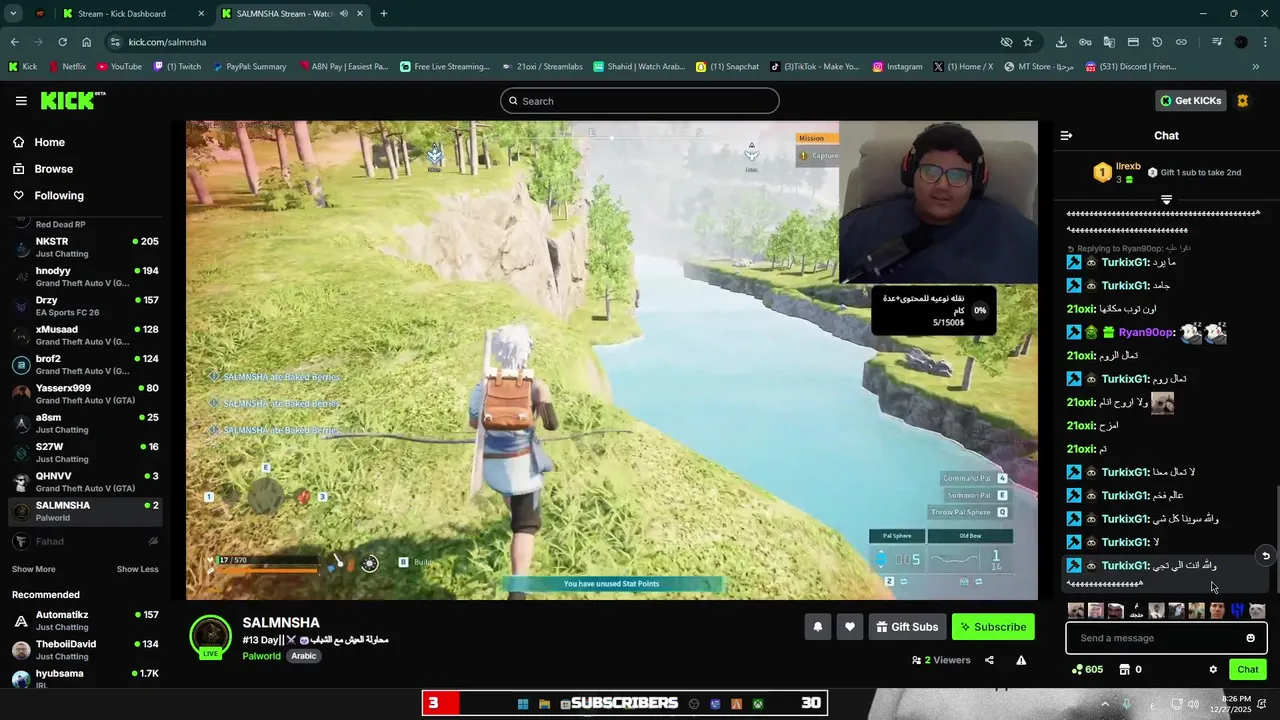The image size is (1280, 720).
Task: Open the Chrome three-dot menu
Action: (x=1265, y=42)
